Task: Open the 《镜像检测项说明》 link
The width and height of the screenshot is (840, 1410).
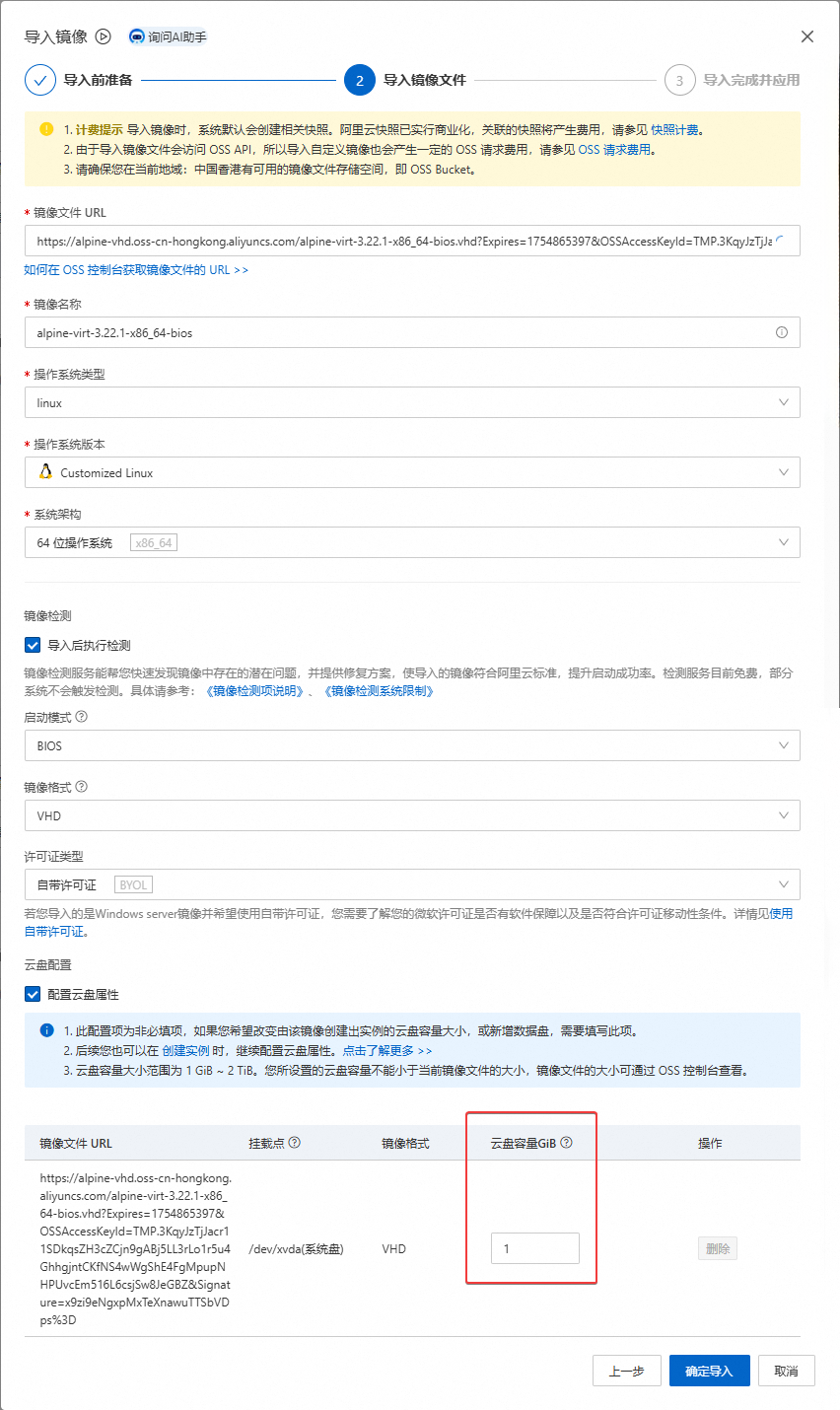Action: pyautogui.click(x=254, y=691)
